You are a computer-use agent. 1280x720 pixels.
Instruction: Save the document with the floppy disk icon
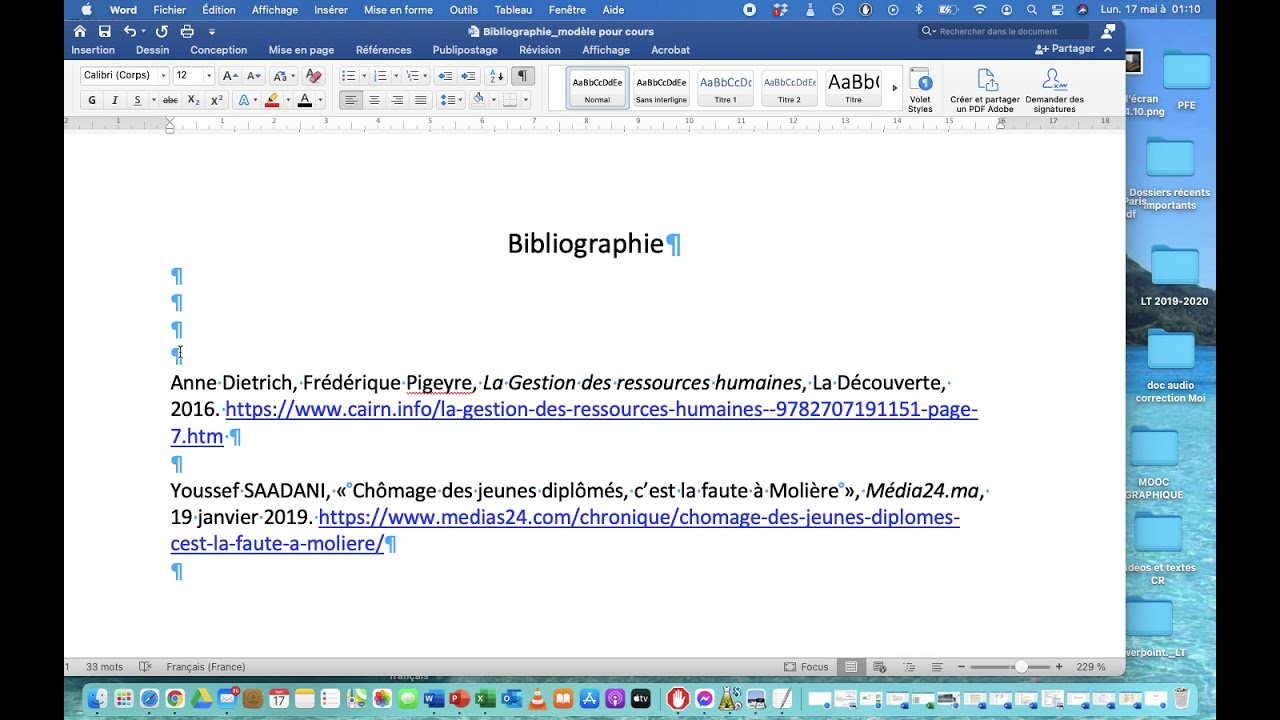(104, 31)
